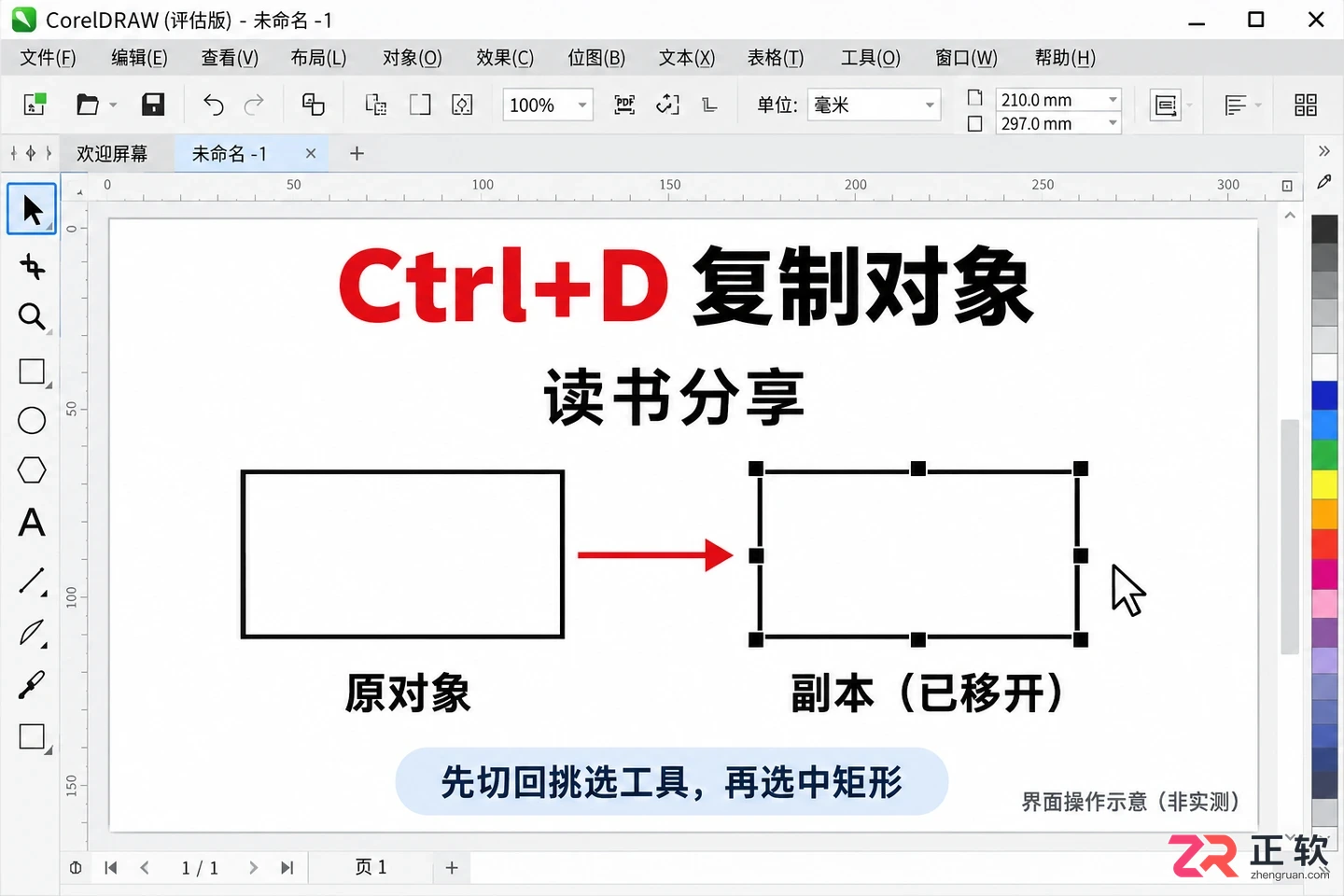Select the Zoom magnifier tool
The width and height of the screenshot is (1344, 896).
click(32, 317)
